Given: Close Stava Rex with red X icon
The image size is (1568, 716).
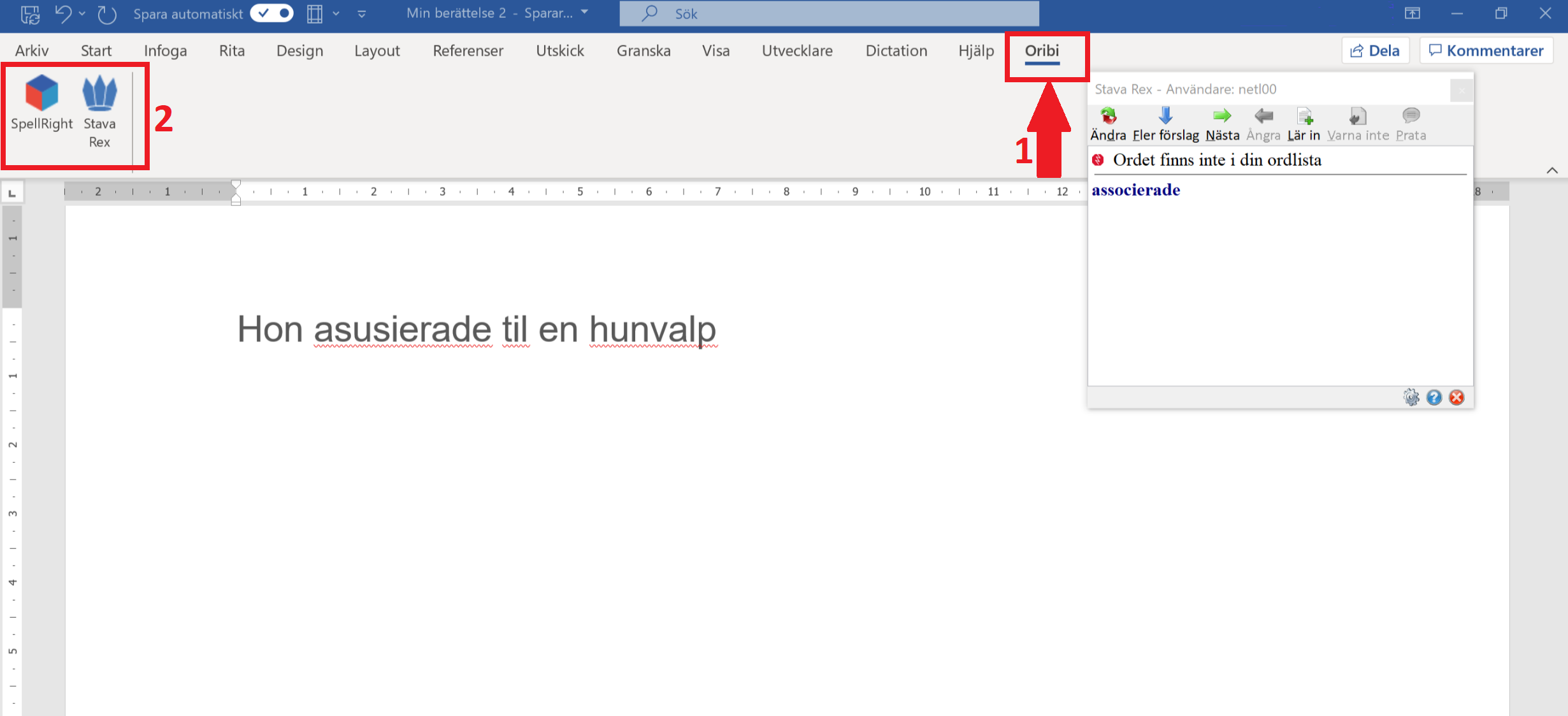Looking at the screenshot, I should [1457, 397].
